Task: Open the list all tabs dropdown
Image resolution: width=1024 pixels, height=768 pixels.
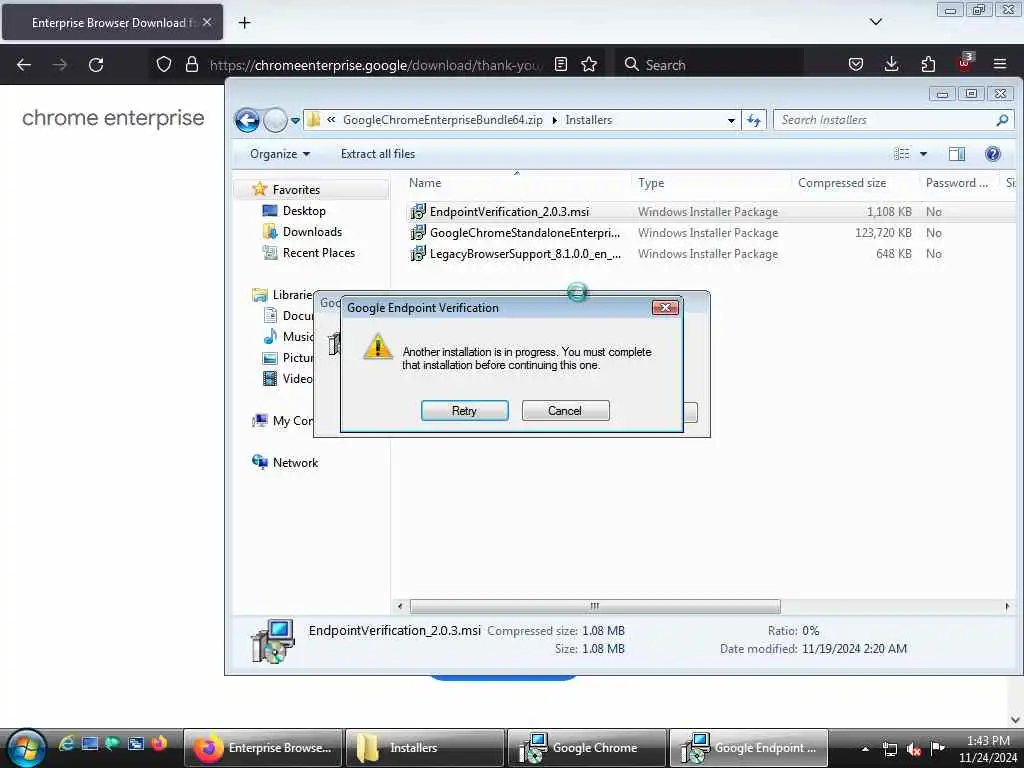Action: click(876, 22)
